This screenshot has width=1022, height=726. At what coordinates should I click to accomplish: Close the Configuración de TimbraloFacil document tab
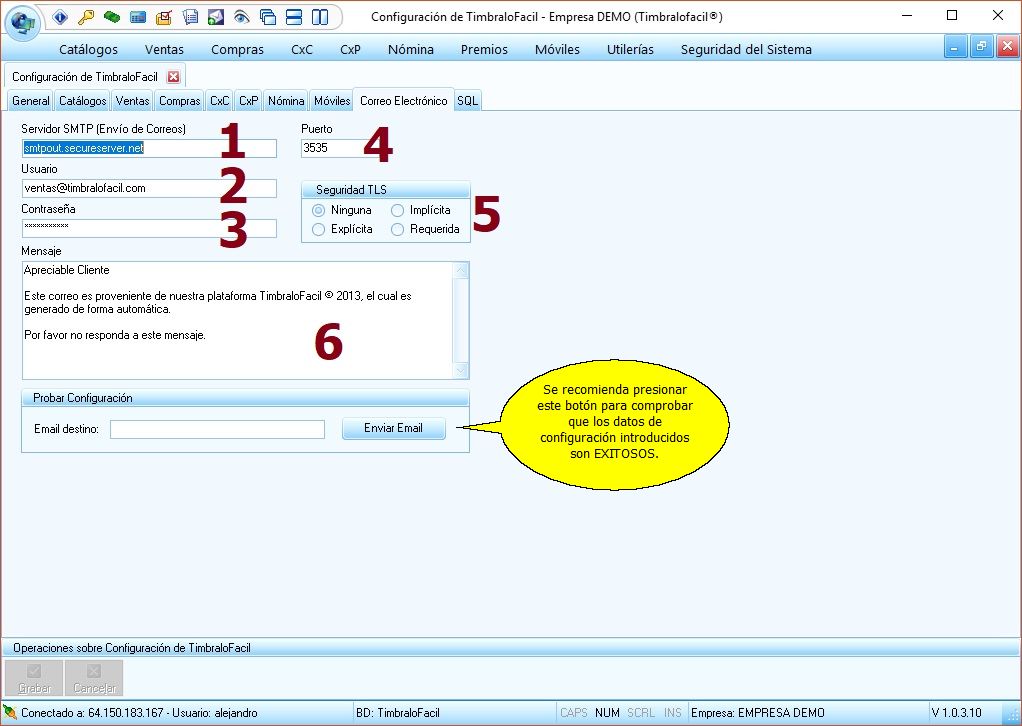[x=173, y=77]
